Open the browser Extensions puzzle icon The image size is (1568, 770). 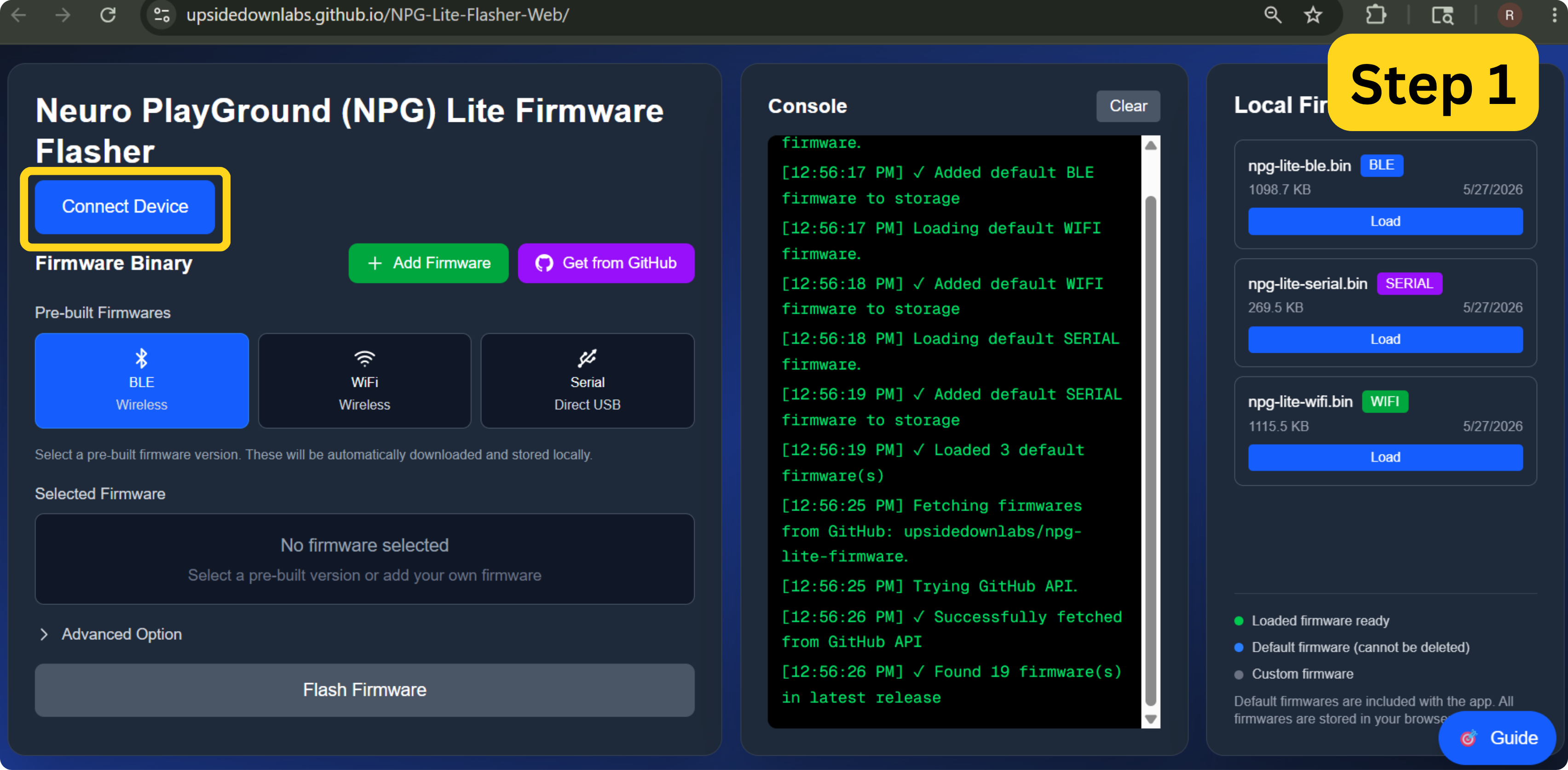pyautogui.click(x=1376, y=15)
